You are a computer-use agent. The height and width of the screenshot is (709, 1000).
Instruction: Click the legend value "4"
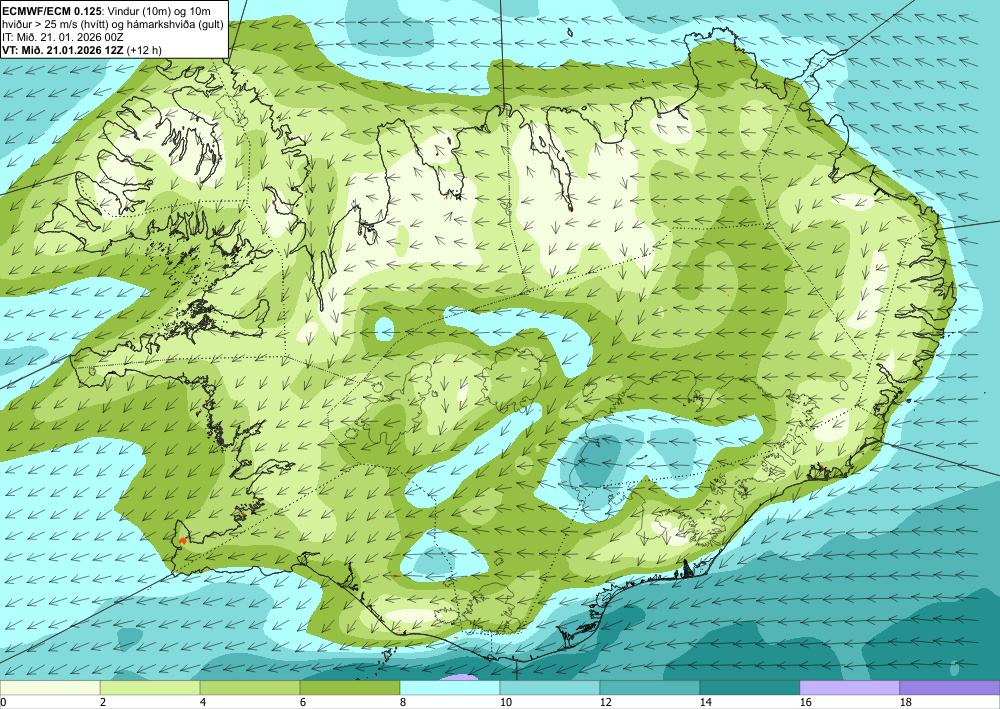click(x=203, y=703)
